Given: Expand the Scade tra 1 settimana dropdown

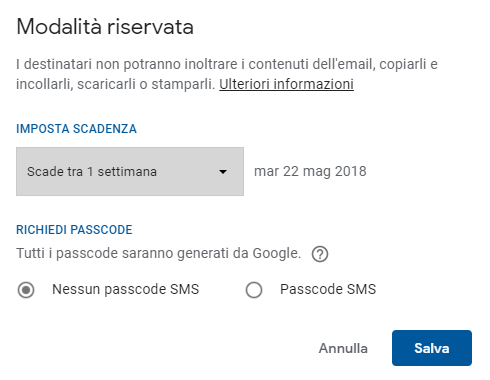Looking at the screenshot, I should 130,171.
